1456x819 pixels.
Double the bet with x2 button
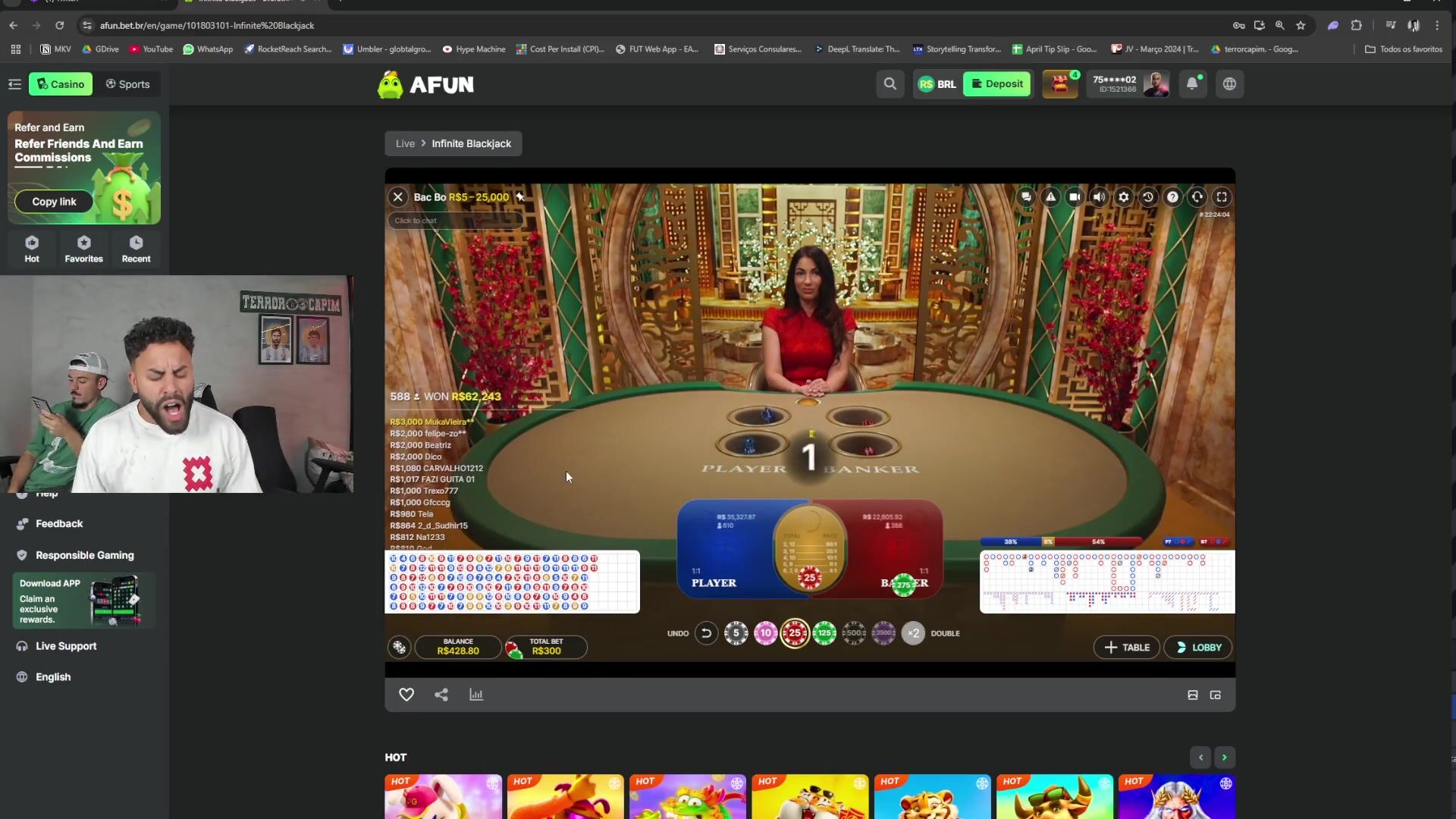[x=913, y=633]
